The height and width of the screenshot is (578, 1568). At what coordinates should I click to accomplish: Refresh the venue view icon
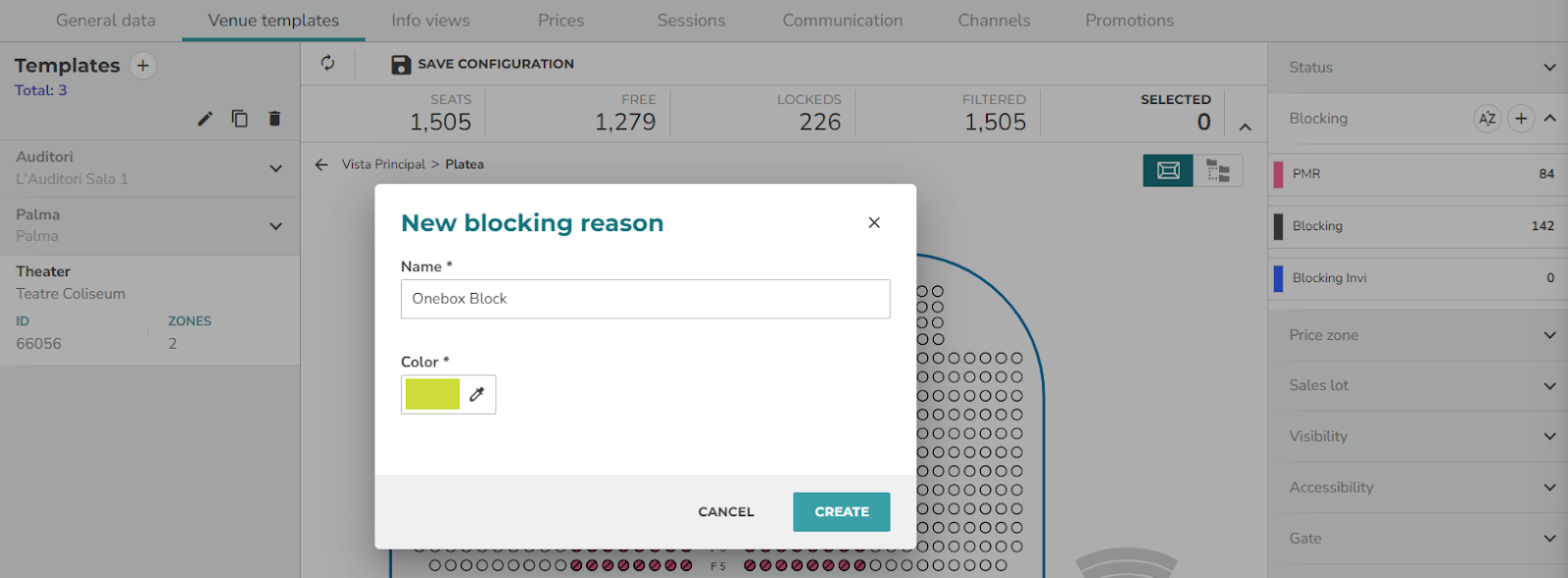(x=327, y=63)
